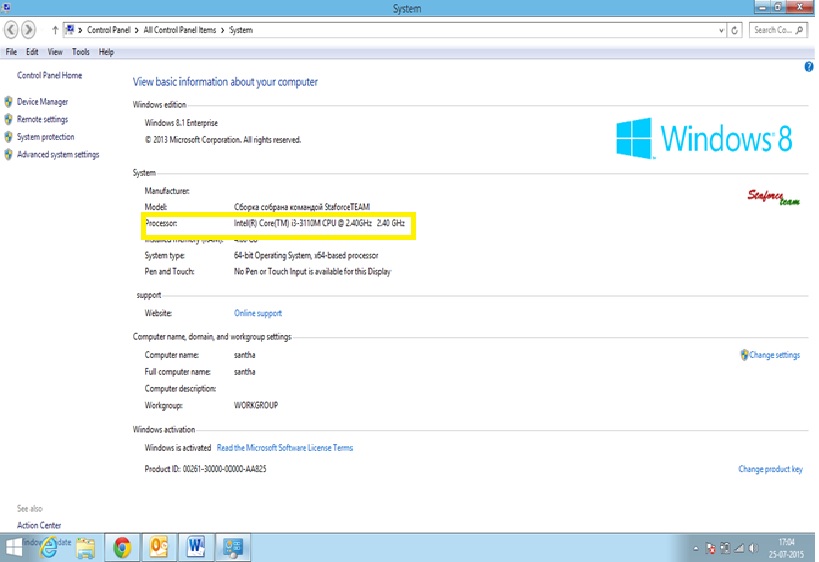Viewport: 819px width, 562px height.
Task: Click the Windows 8.1 Enterprise edition text
Action: pos(181,123)
